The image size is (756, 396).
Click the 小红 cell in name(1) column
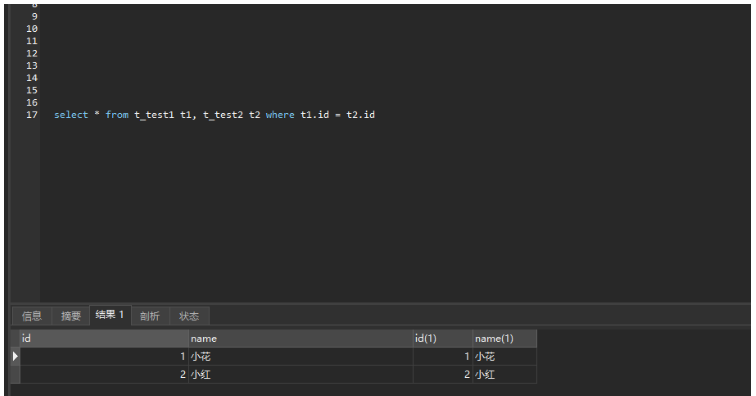[504, 374]
